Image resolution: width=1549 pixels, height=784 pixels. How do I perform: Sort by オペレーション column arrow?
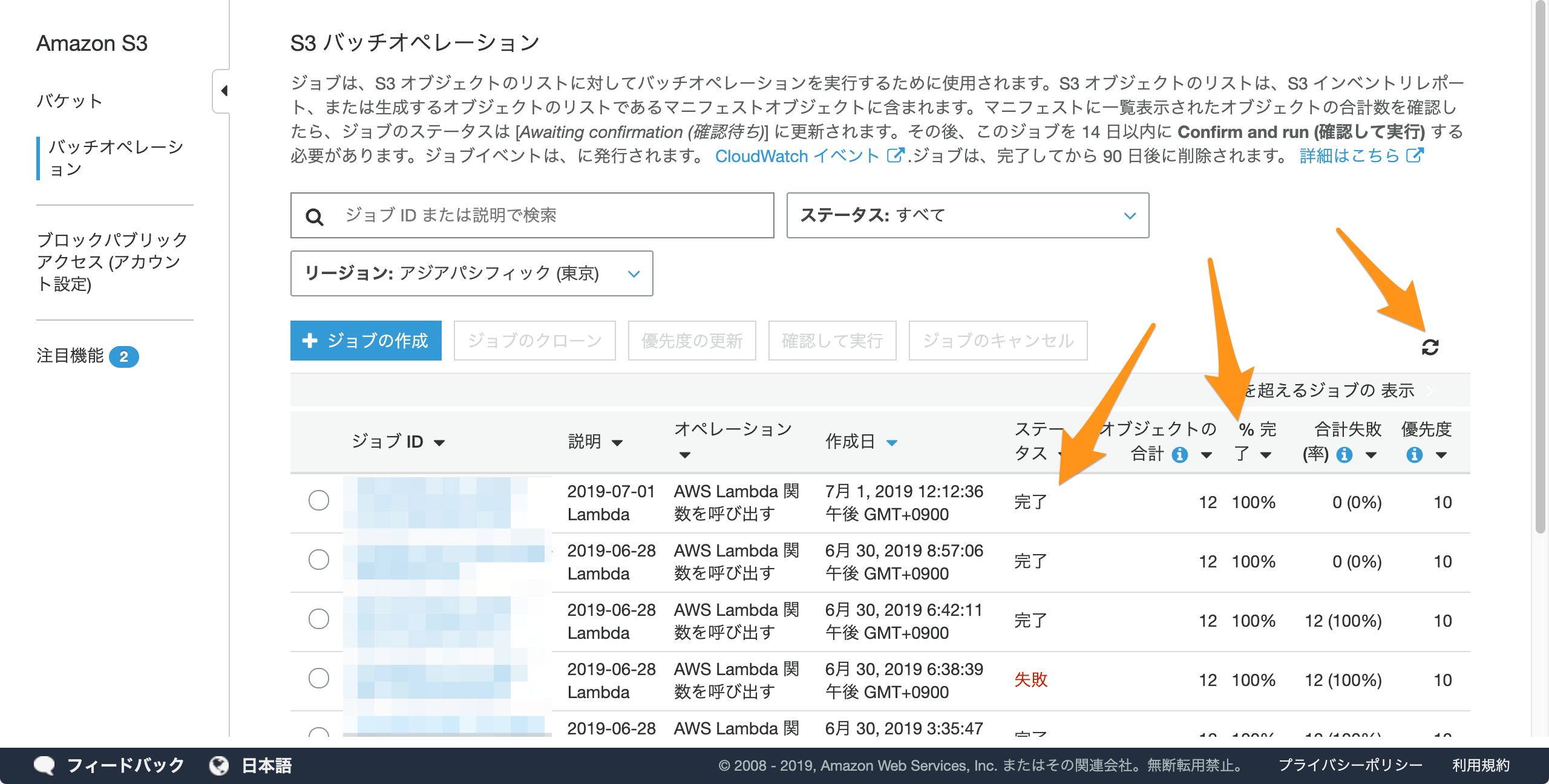(684, 455)
